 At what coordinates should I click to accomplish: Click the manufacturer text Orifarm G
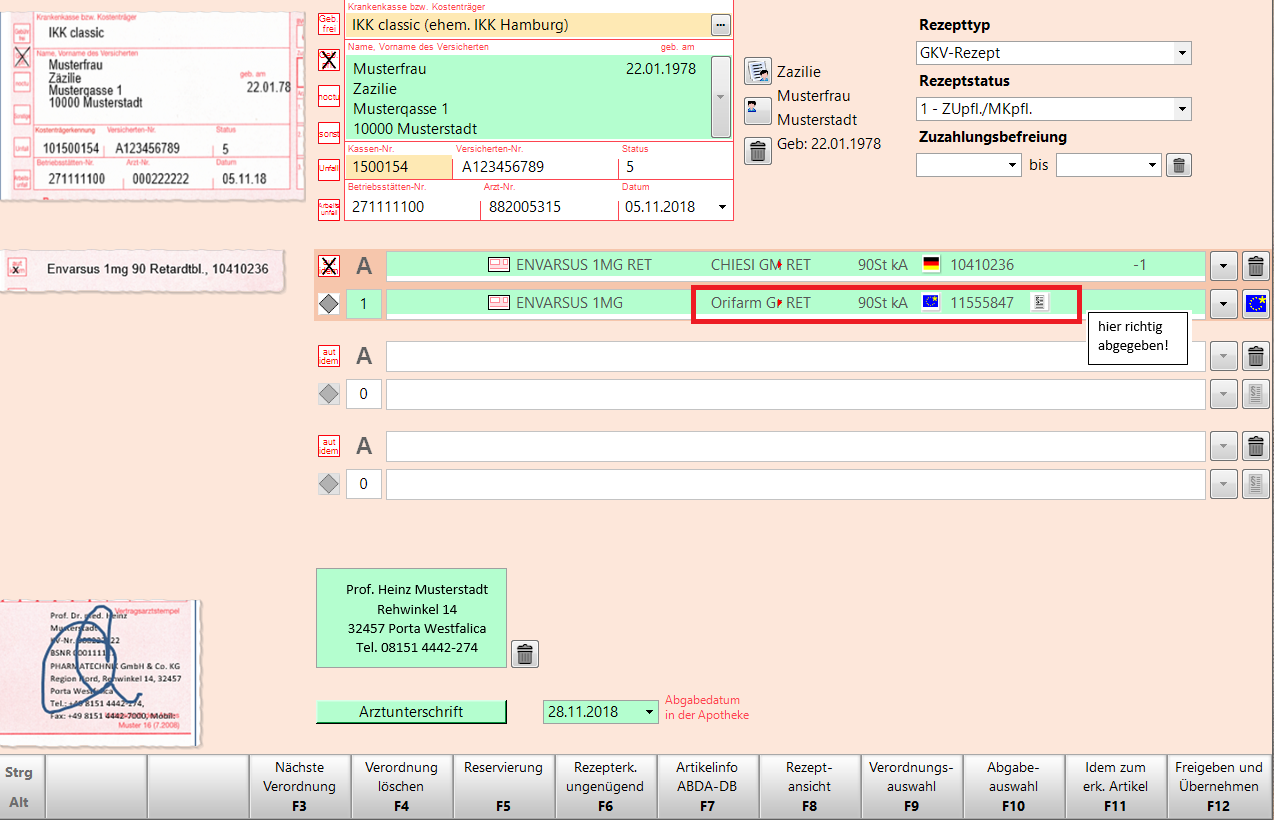[745, 303]
